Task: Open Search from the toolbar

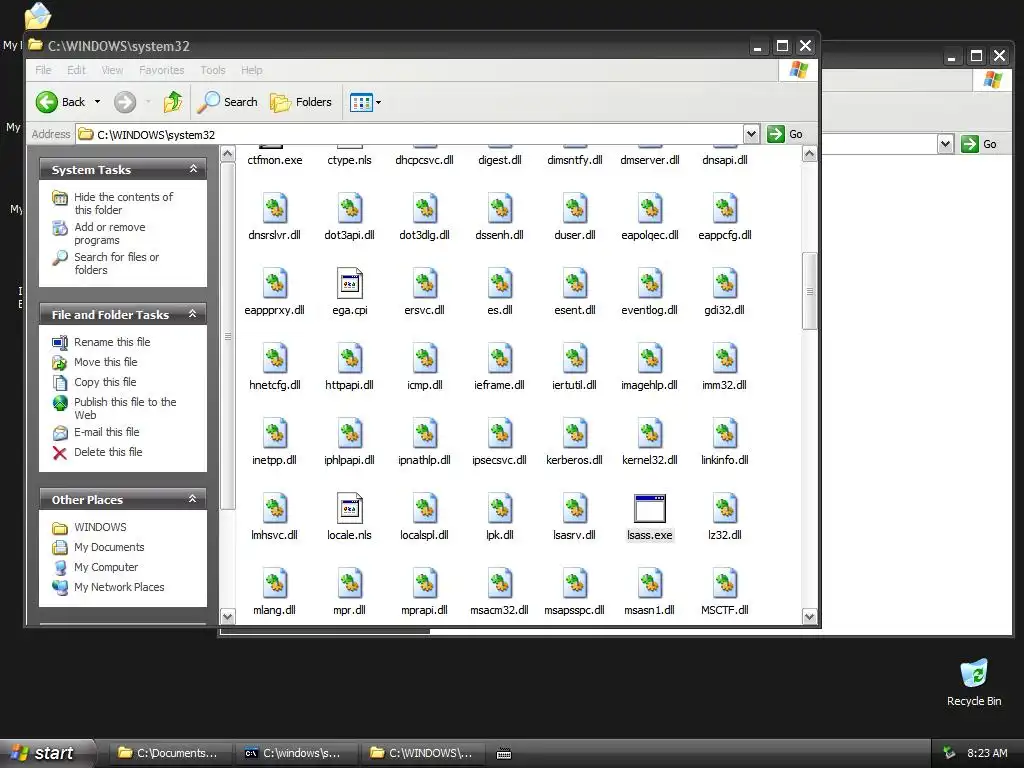Action: point(227,102)
